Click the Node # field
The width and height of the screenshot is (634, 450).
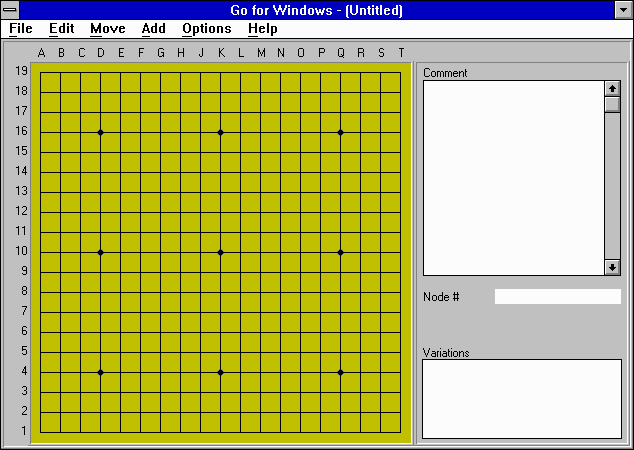558,296
